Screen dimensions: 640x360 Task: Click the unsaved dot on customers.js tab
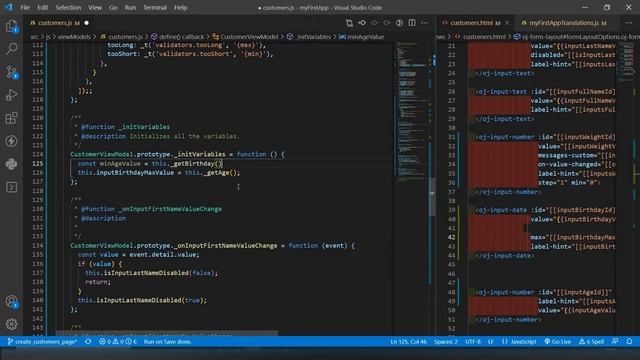pyautogui.click(x=87, y=23)
